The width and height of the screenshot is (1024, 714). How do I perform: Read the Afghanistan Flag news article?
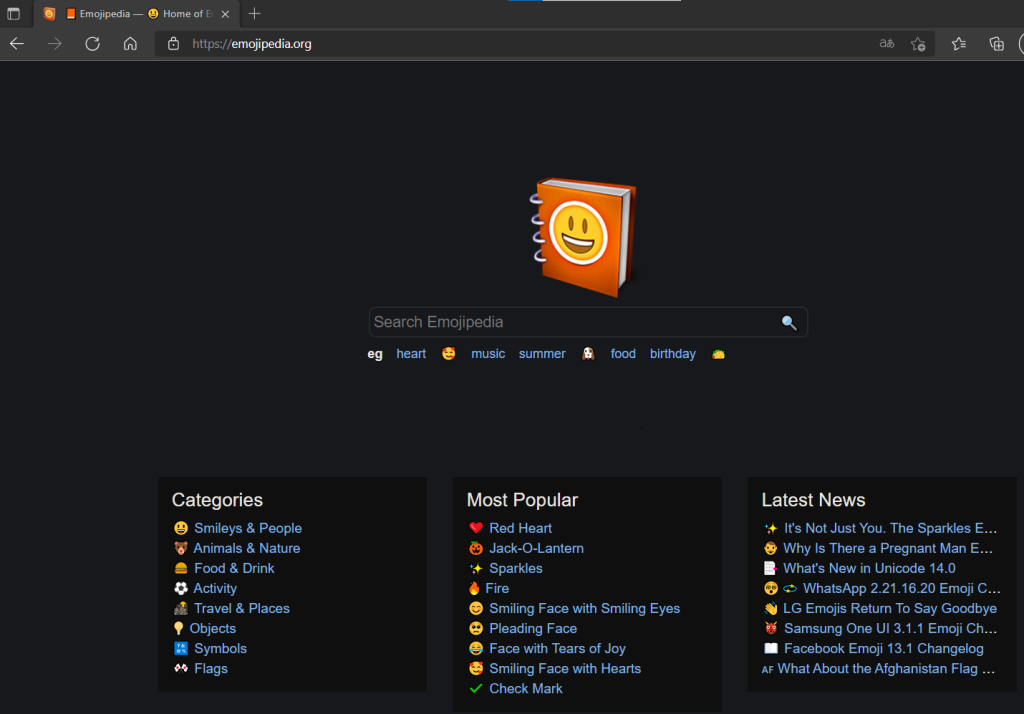886,668
